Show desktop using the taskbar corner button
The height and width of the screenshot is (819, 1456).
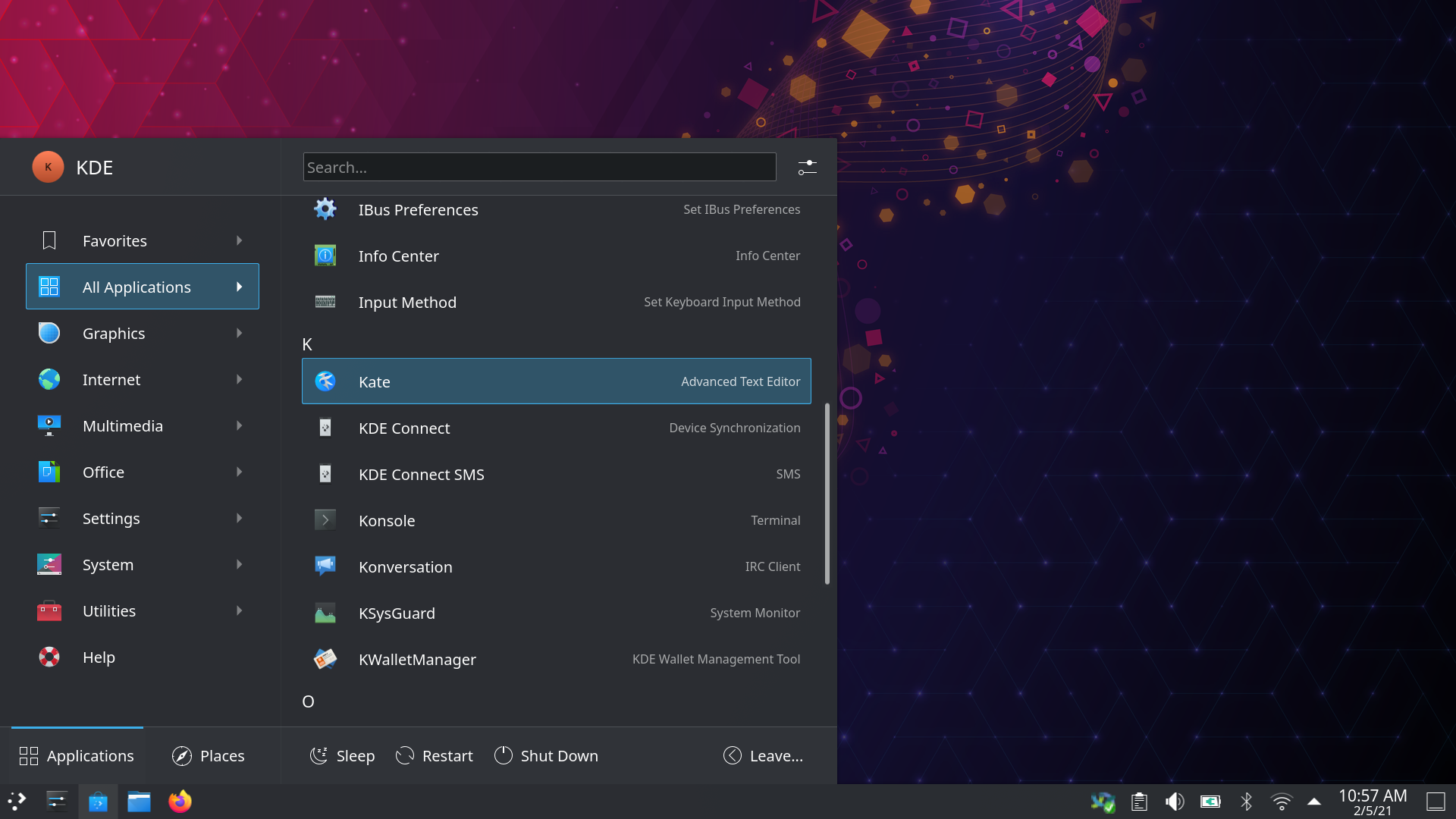click(1436, 802)
